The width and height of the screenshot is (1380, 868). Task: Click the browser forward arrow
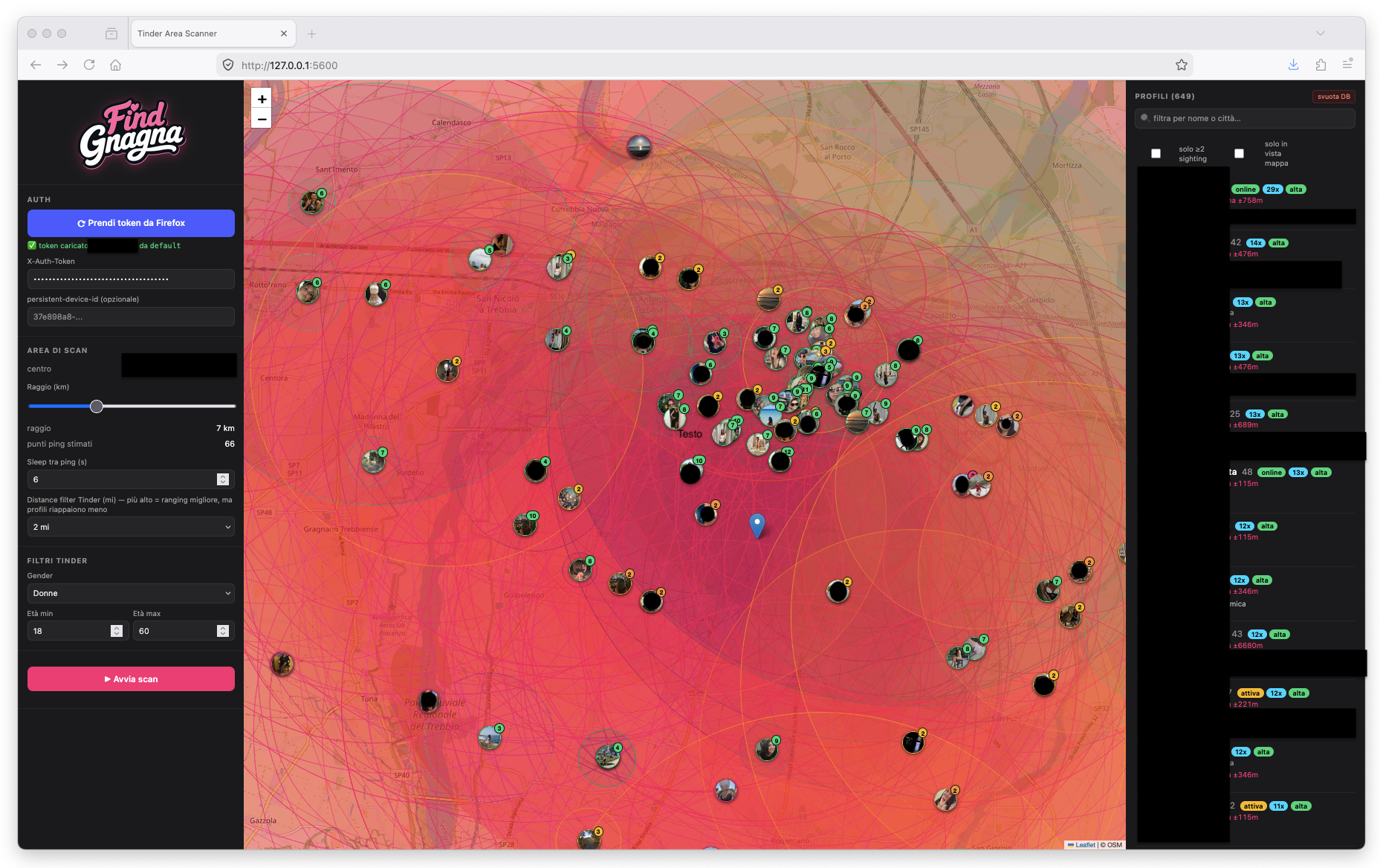(x=62, y=65)
